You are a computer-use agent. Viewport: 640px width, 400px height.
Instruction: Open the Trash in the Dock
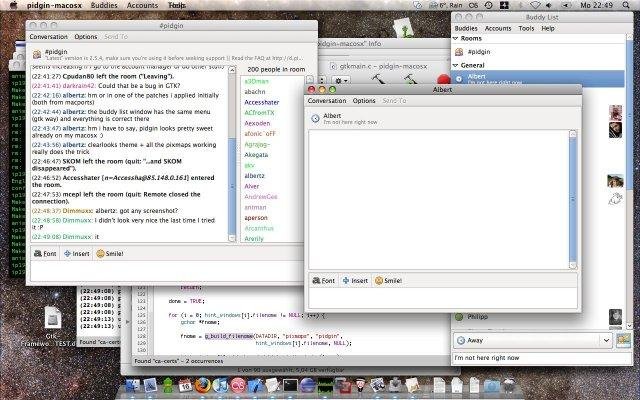point(509,385)
